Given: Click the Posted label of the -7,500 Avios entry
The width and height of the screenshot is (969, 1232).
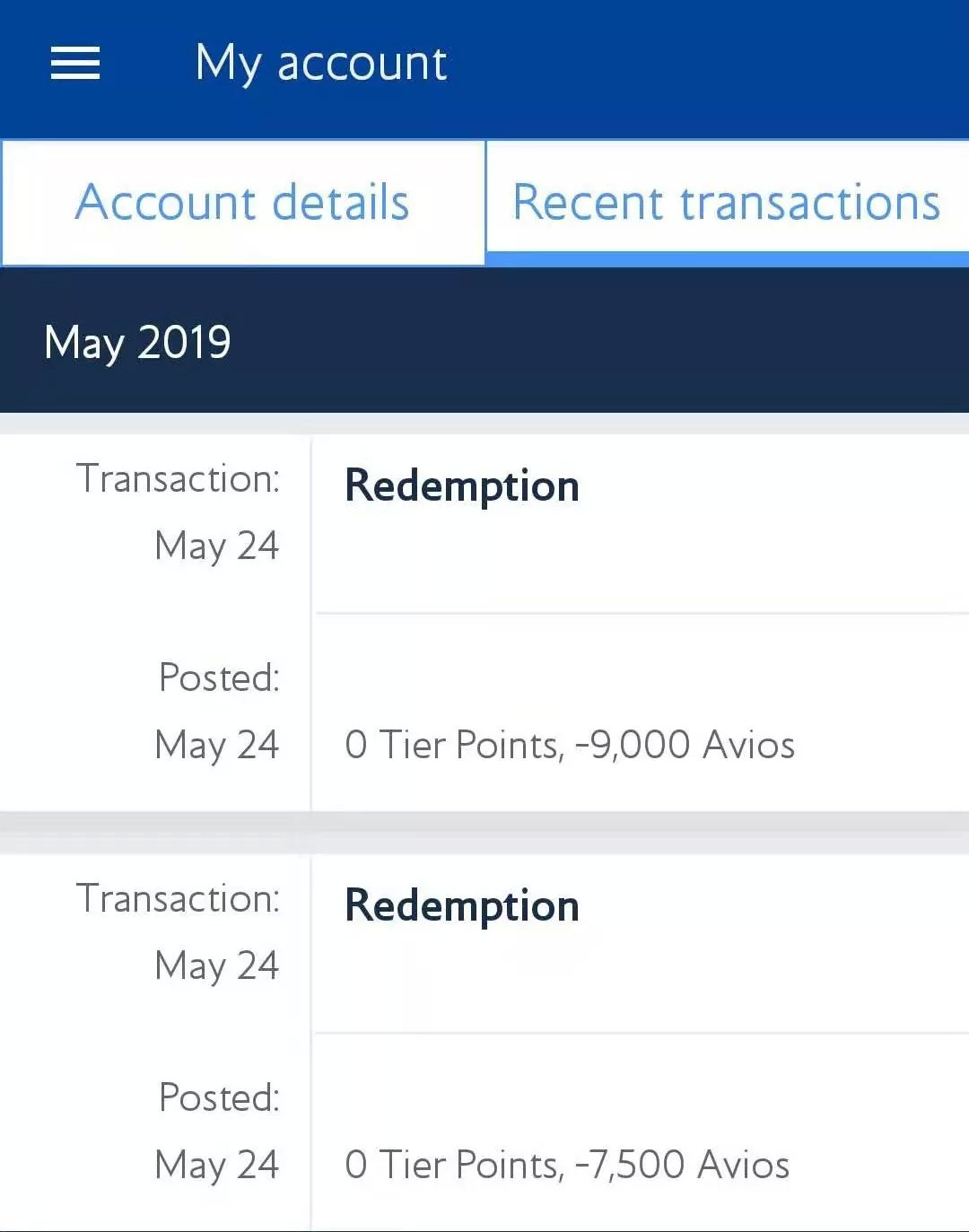Looking at the screenshot, I should tap(219, 1097).
